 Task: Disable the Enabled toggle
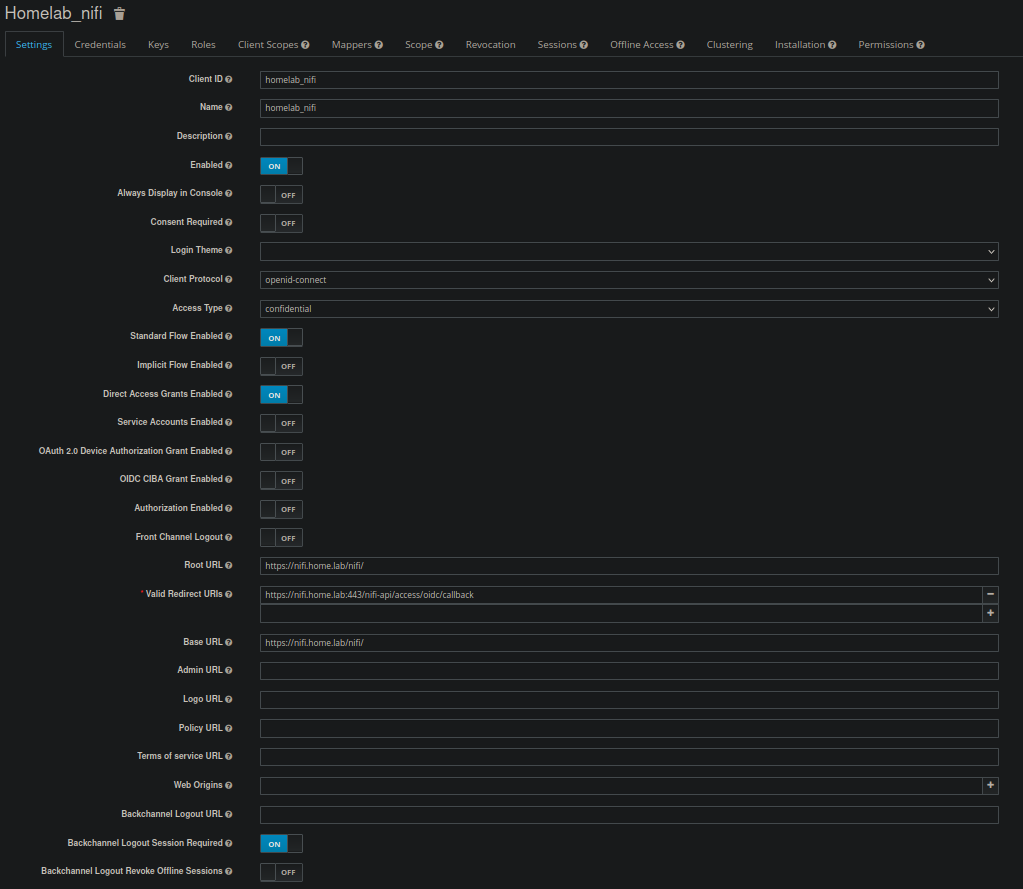[281, 166]
